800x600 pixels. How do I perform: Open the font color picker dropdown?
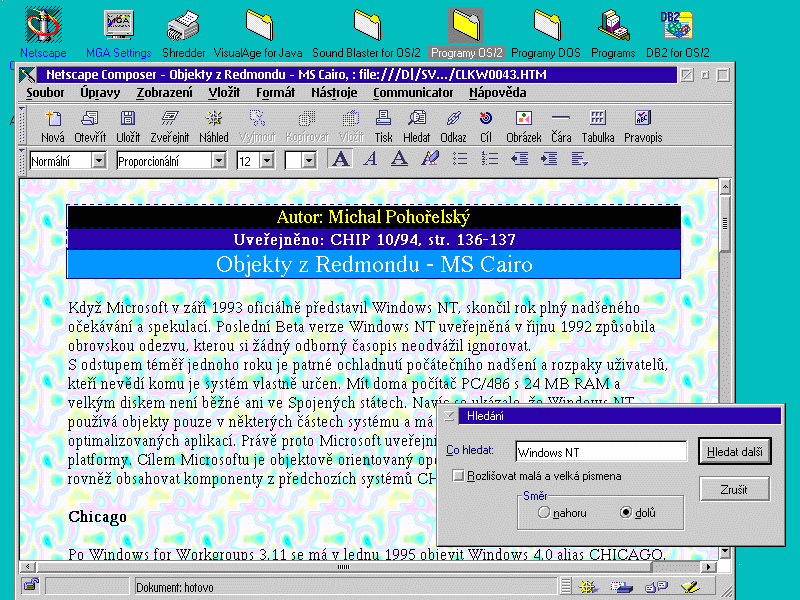pos(308,160)
